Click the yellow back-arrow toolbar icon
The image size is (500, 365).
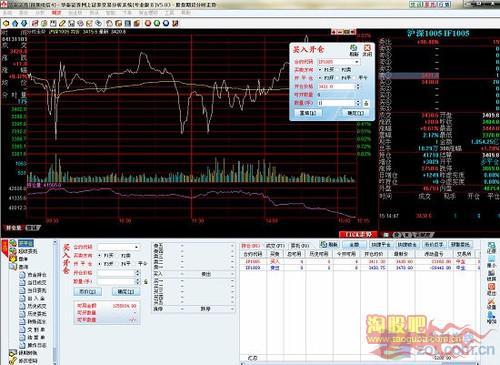pyautogui.click(x=5, y=23)
